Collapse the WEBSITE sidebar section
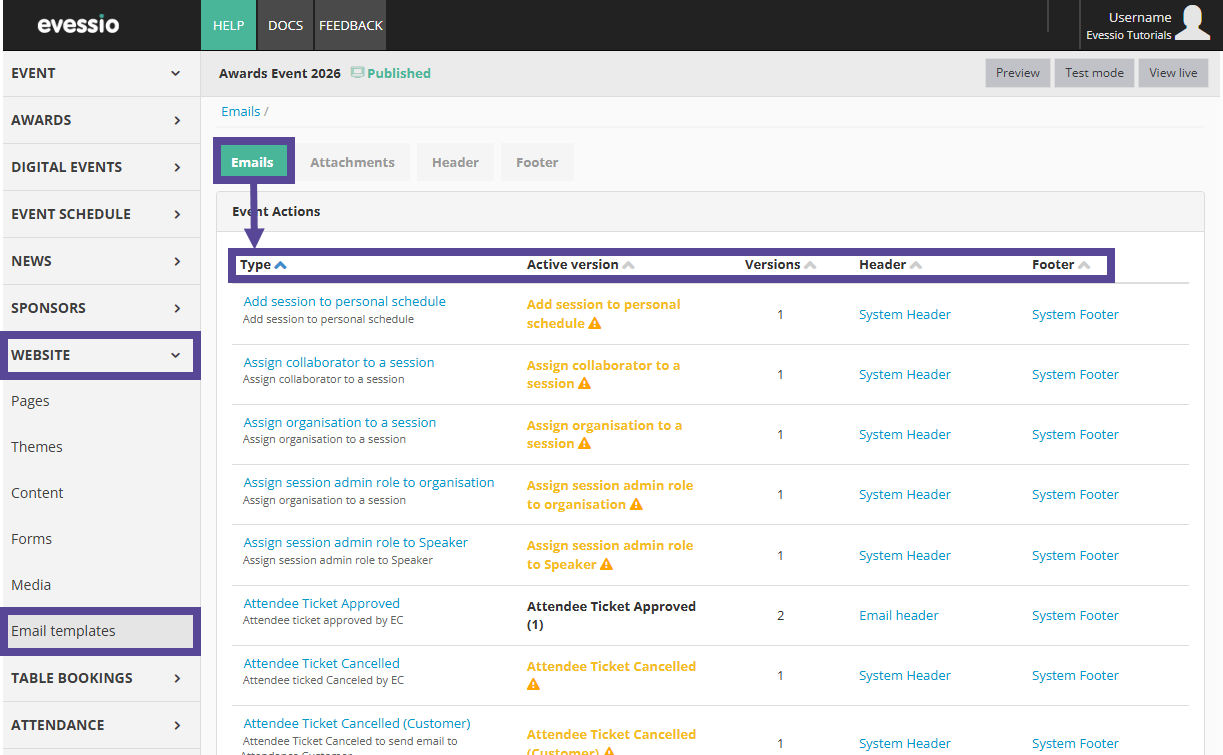 click(x=100, y=355)
